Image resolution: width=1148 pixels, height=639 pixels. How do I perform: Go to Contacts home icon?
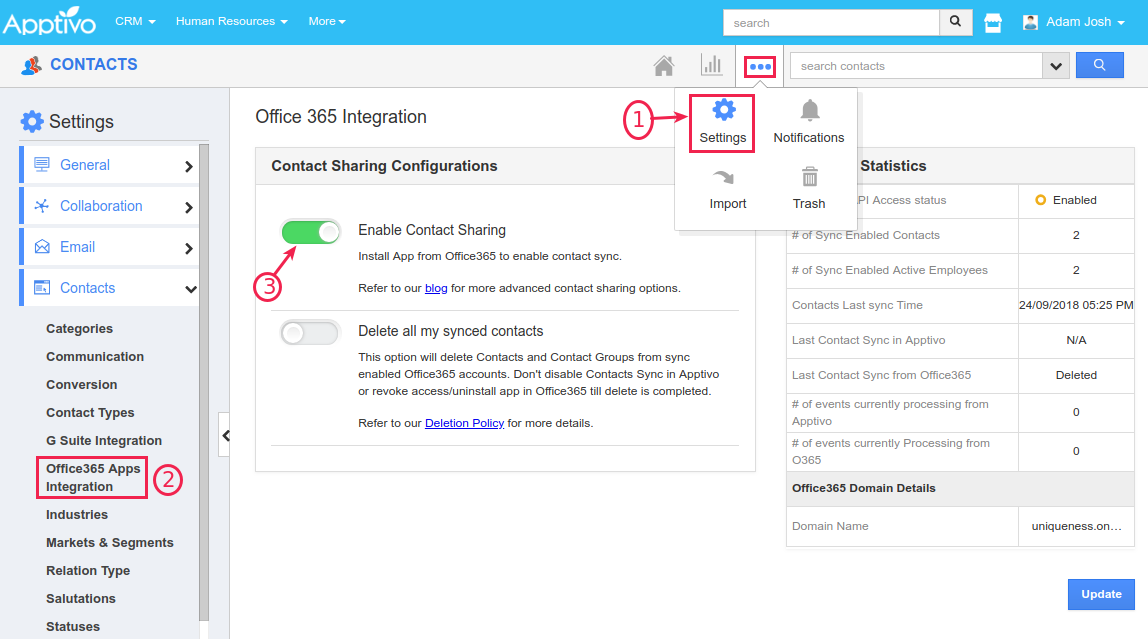[664, 66]
